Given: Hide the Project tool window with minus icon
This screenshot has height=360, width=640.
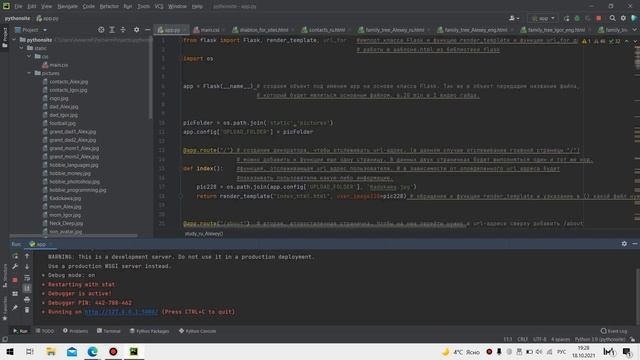Looking at the screenshot, I should click(x=147, y=30).
